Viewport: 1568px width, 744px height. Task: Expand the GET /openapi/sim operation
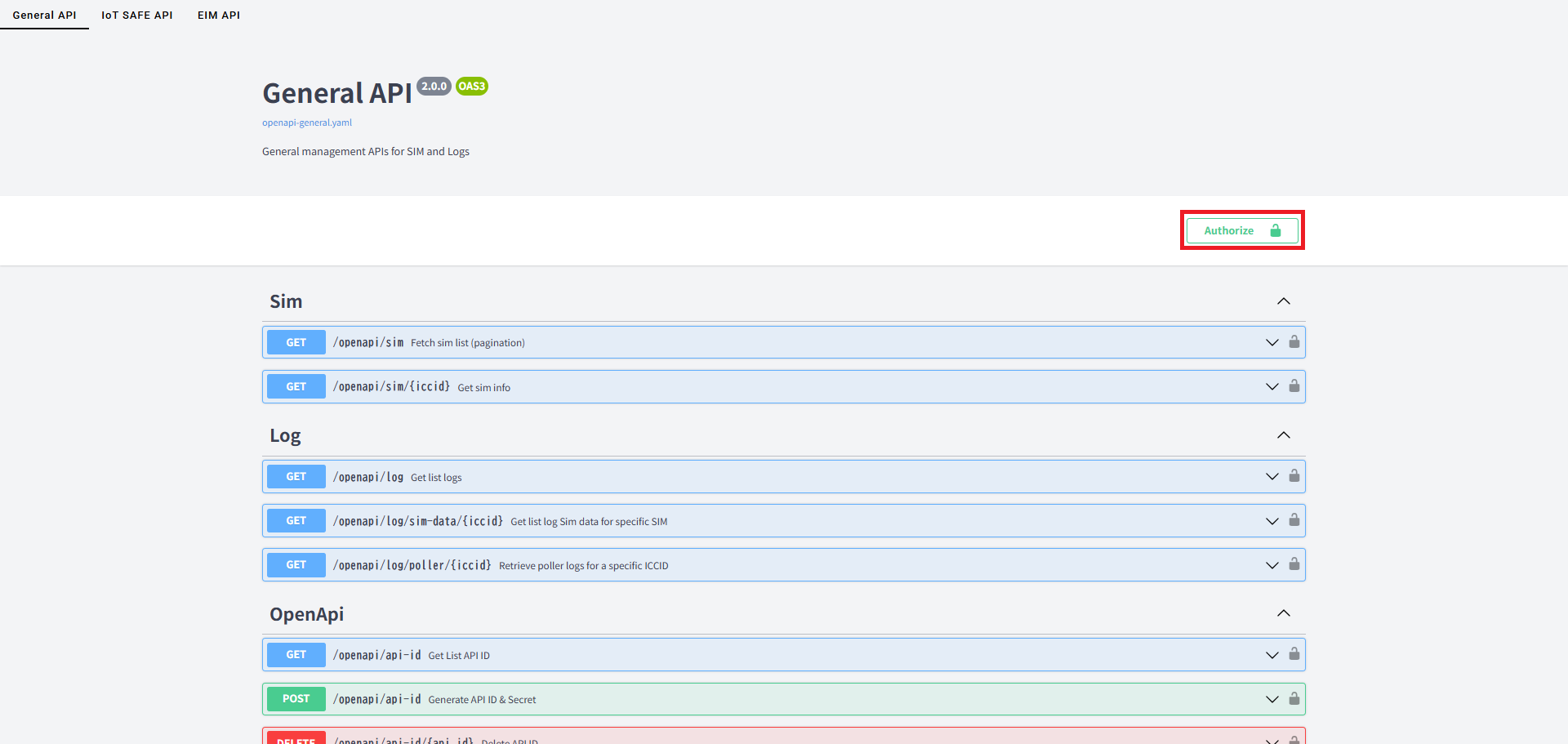pos(1272,342)
